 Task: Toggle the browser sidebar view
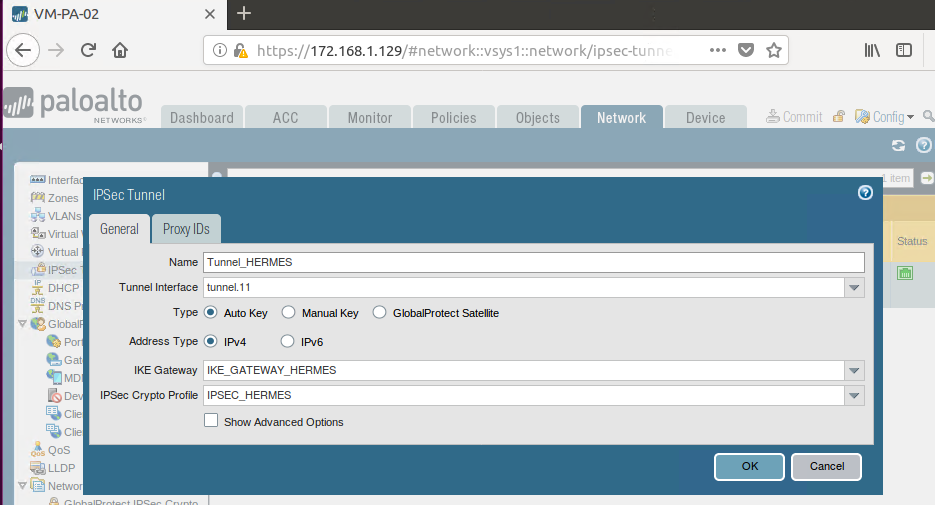(x=904, y=50)
